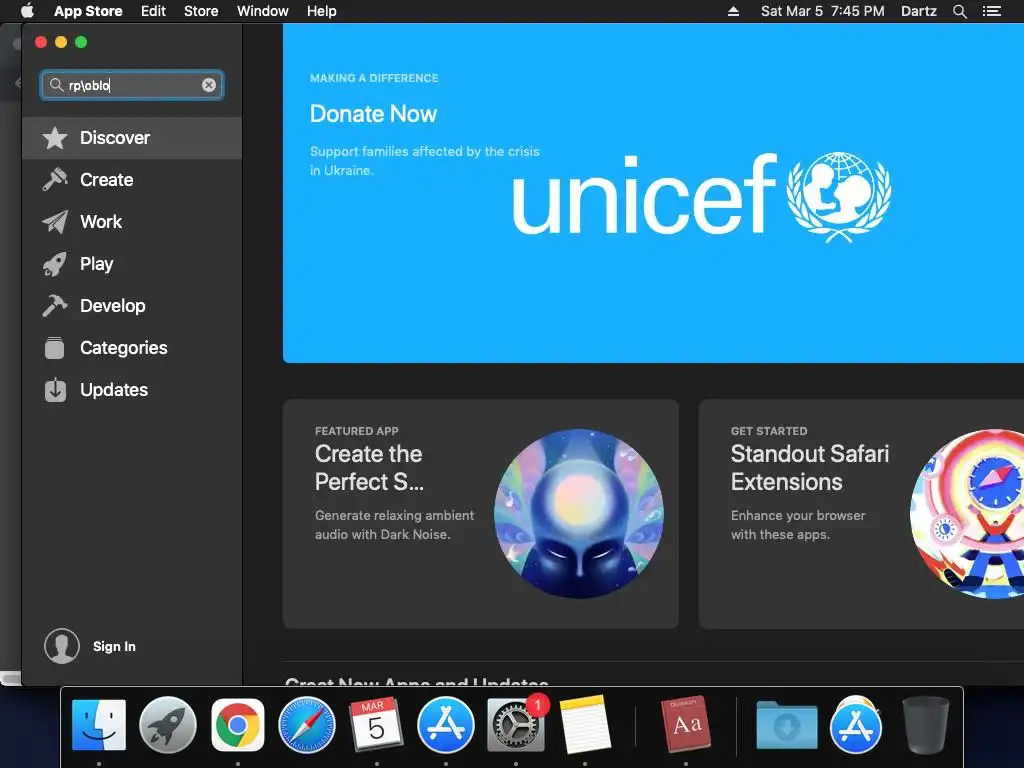This screenshot has width=1024, height=768.
Task: Select the Work label in sidebar
Action: (x=101, y=222)
